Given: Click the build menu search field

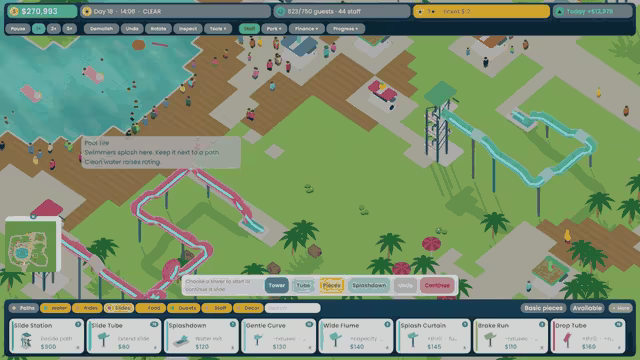Looking at the screenshot, I should pyautogui.click(x=293, y=308).
